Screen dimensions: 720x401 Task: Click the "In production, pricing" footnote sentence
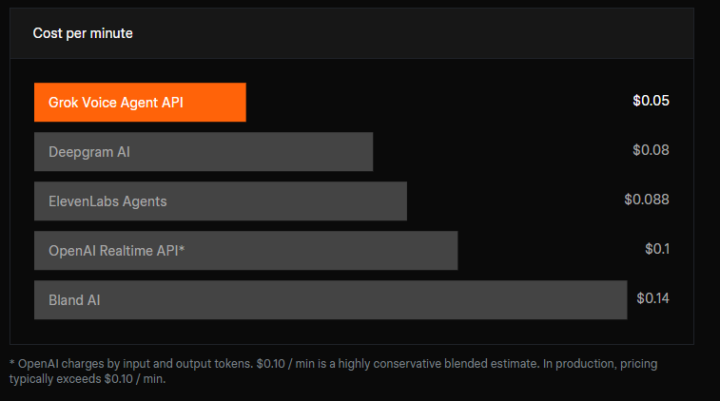(x=590, y=363)
